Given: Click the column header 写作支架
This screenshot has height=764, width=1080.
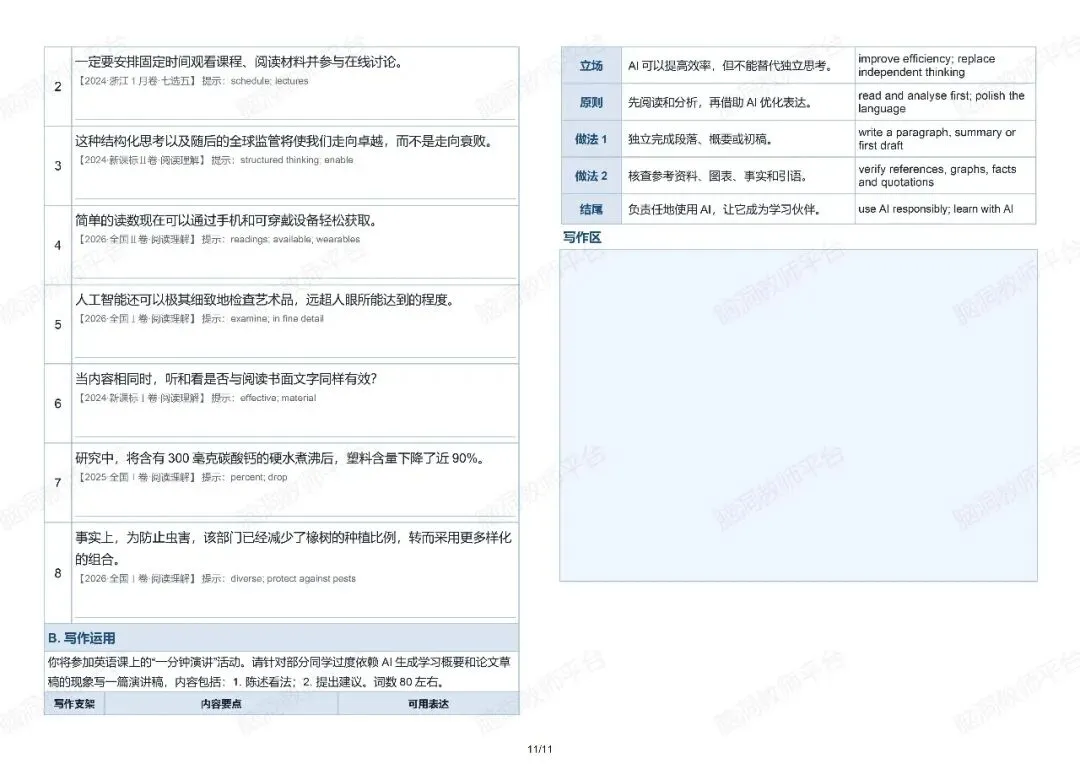Looking at the screenshot, I should 74,704.
